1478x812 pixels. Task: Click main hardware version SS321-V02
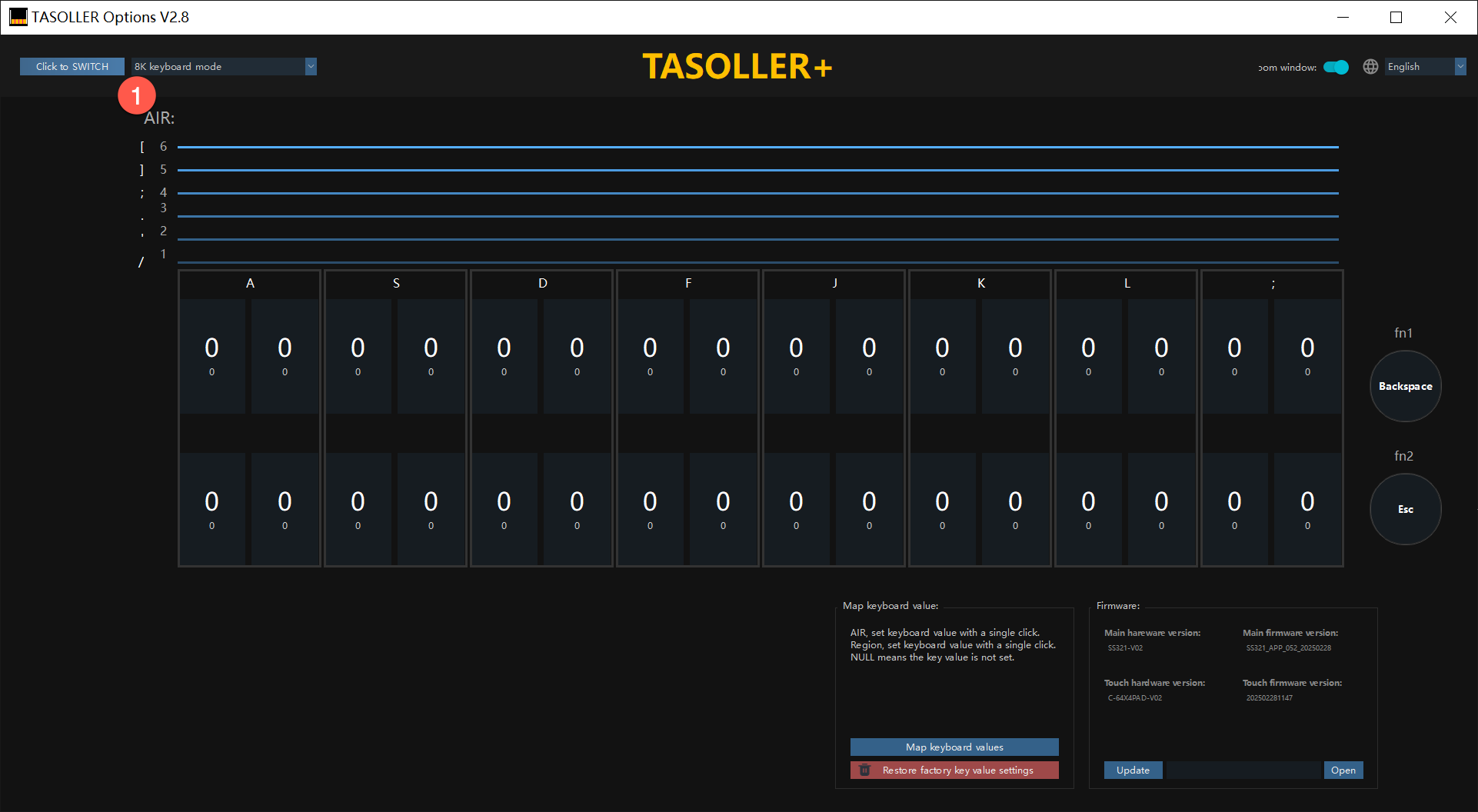(1125, 648)
